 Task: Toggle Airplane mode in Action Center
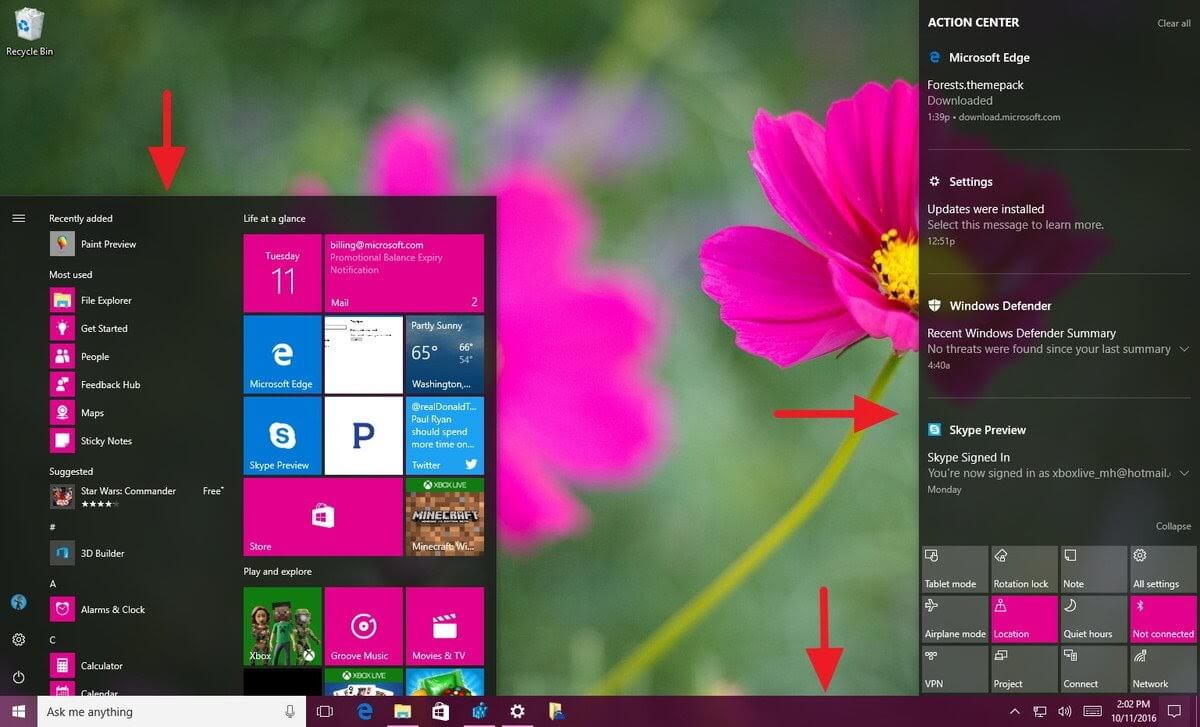pyautogui.click(x=954, y=618)
